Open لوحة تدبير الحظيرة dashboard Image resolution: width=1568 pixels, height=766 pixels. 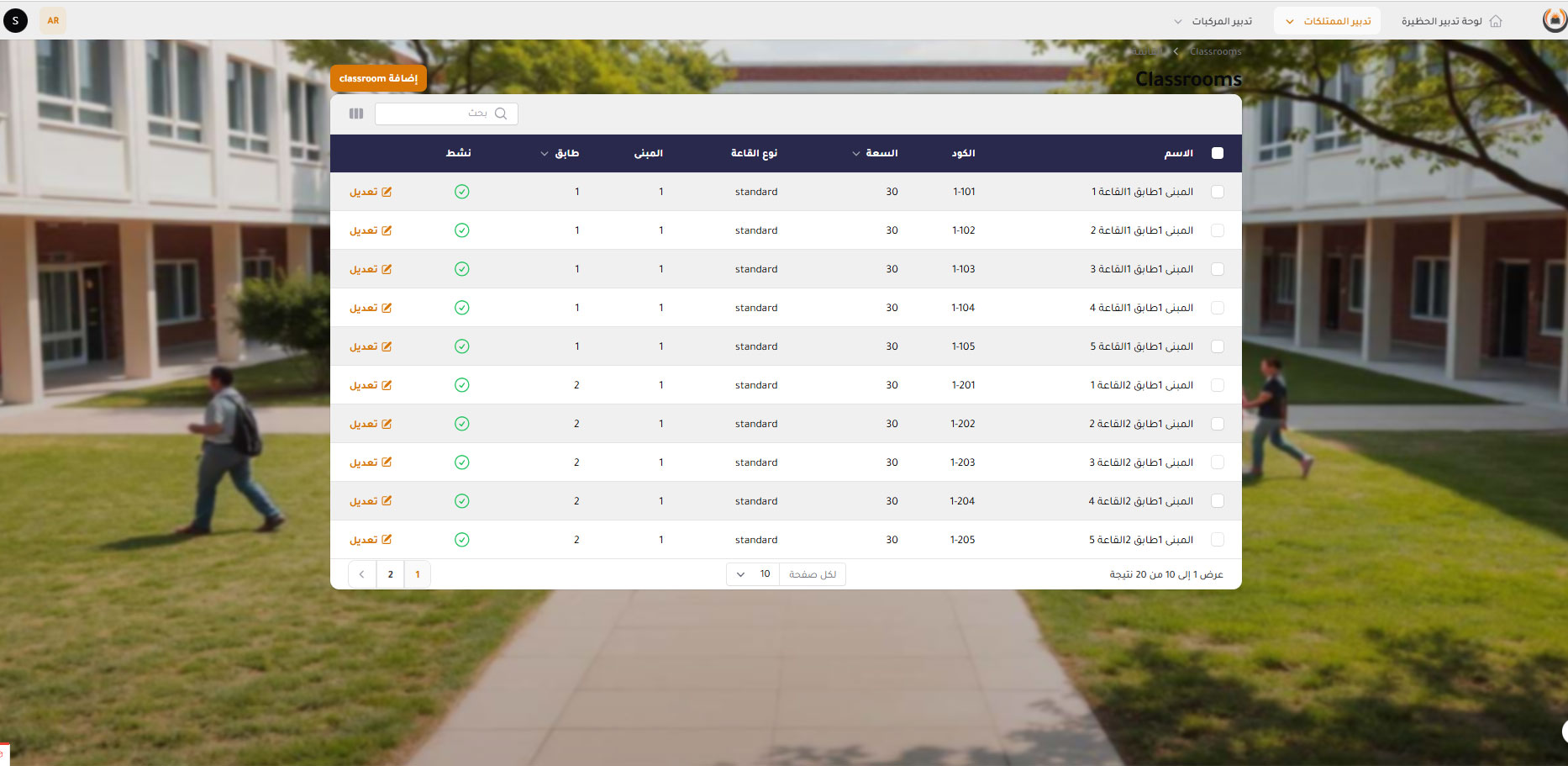(x=1441, y=21)
